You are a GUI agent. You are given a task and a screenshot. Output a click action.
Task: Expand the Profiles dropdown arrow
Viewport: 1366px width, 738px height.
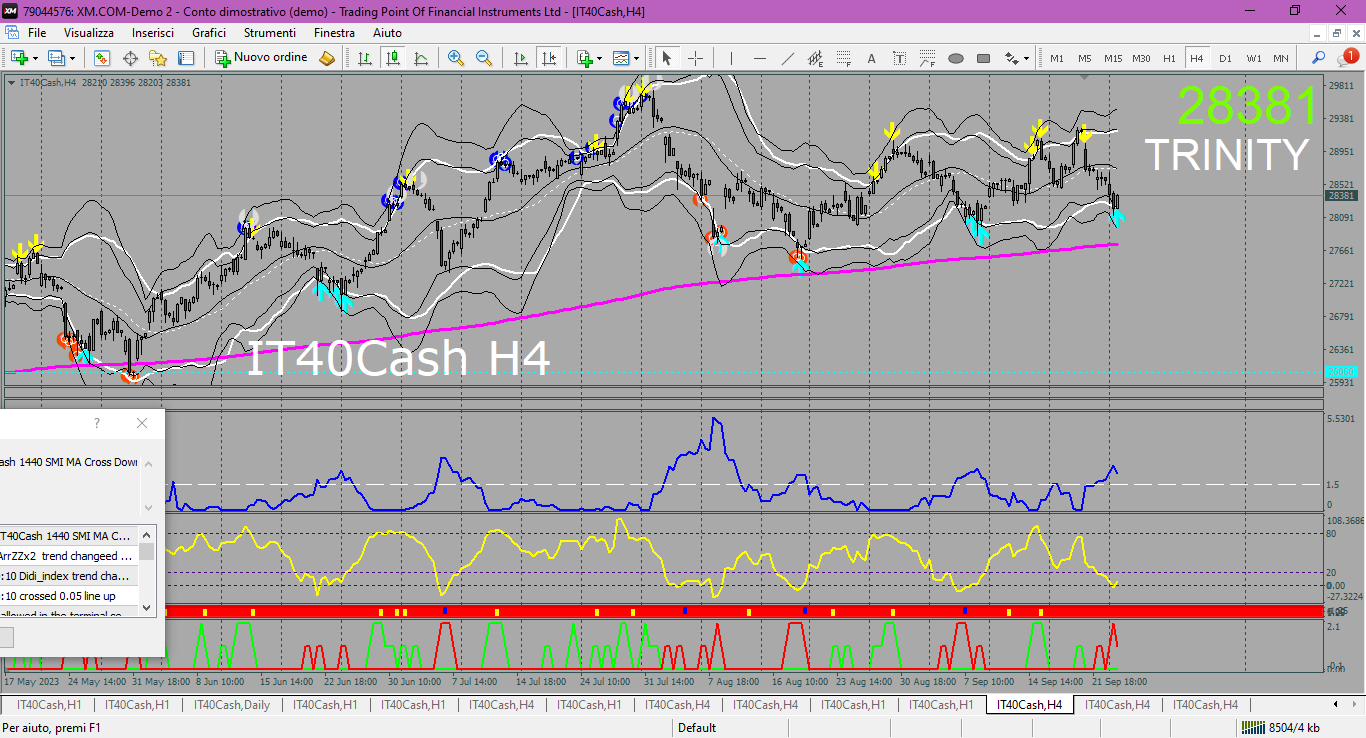click(72, 58)
